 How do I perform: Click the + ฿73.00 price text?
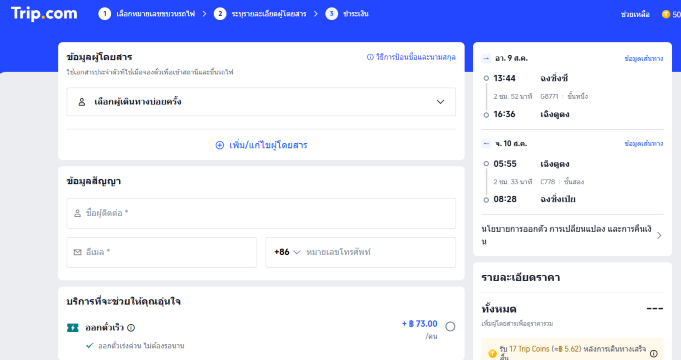[420, 324]
